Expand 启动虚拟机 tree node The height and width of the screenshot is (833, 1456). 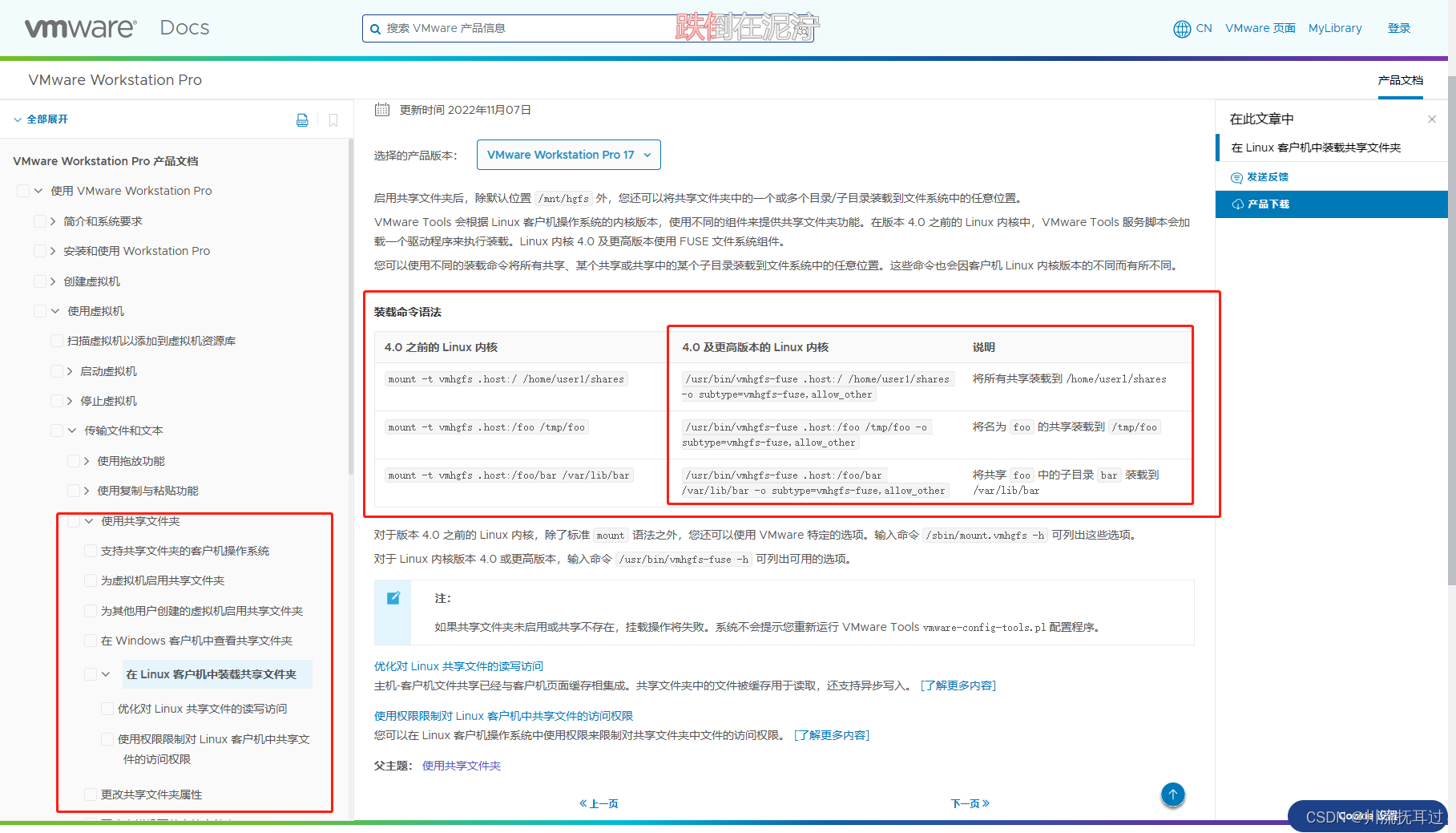[70, 371]
